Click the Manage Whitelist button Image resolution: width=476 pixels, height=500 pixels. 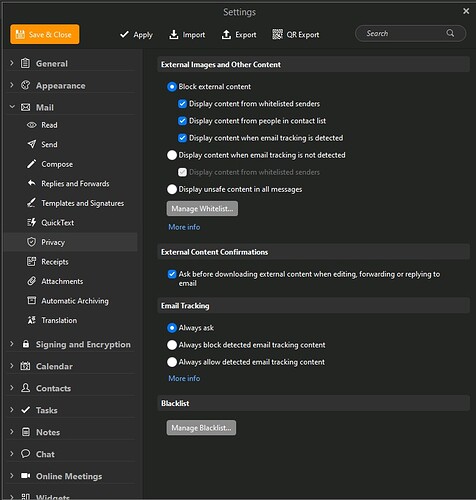[x=202, y=209]
